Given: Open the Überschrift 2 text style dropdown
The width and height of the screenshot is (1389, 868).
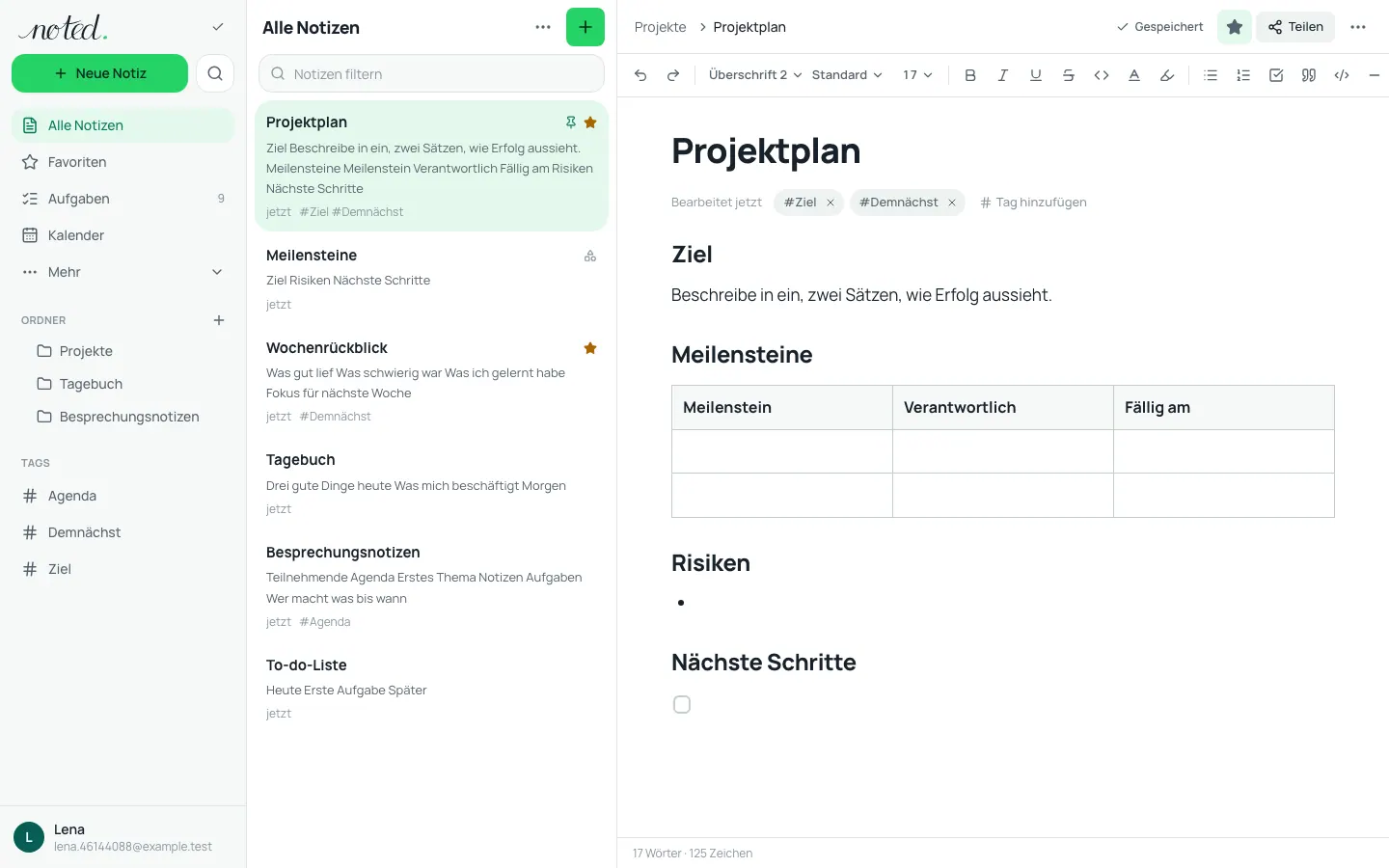Looking at the screenshot, I should [755, 75].
